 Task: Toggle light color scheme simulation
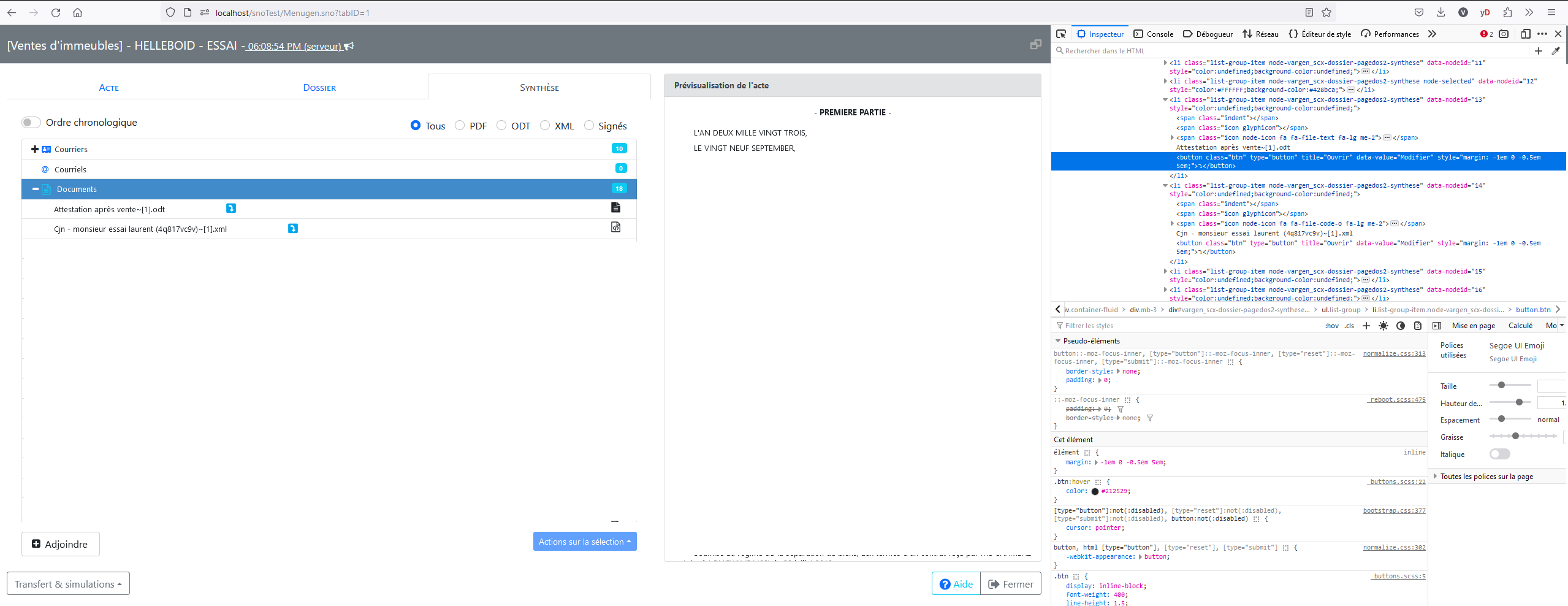tap(1383, 326)
